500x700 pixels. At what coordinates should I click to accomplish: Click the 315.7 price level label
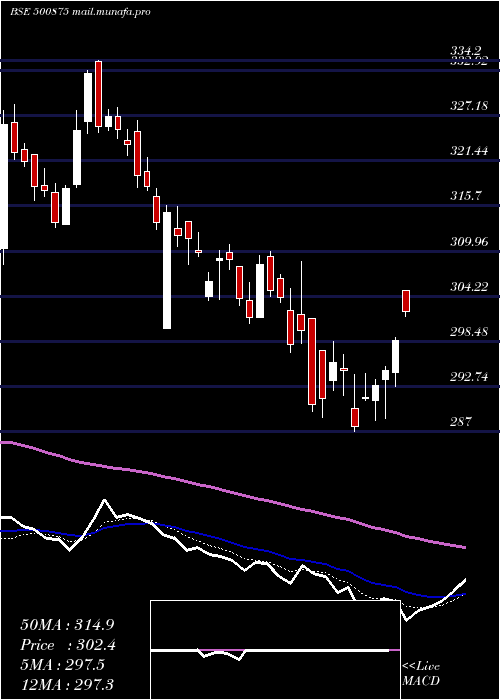click(x=466, y=196)
